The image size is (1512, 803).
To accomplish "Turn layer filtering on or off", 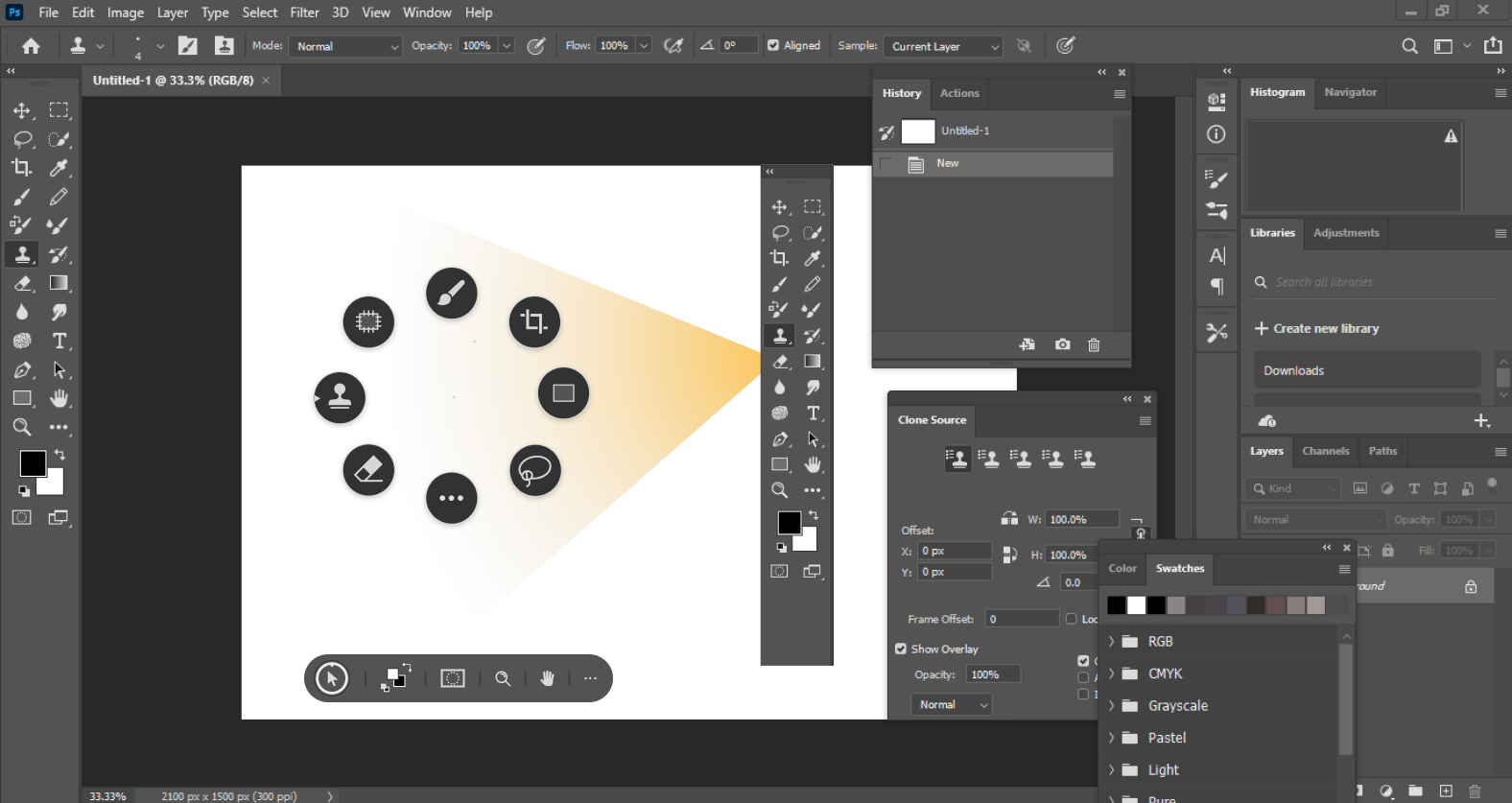I will pyautogui.click(x=1492, y=484).
